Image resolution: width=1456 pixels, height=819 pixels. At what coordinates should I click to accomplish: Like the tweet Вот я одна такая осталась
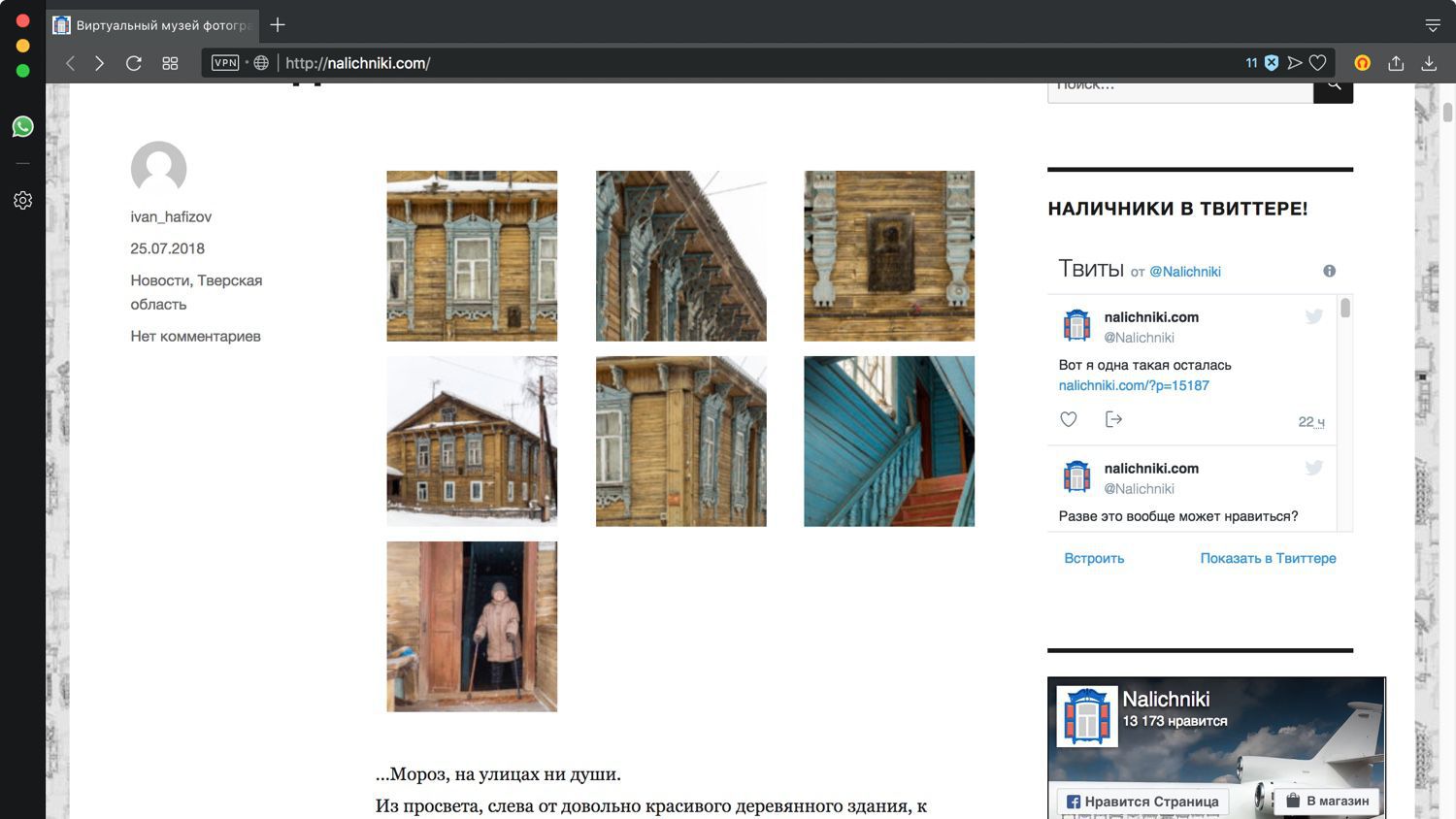click(1069, 419)
